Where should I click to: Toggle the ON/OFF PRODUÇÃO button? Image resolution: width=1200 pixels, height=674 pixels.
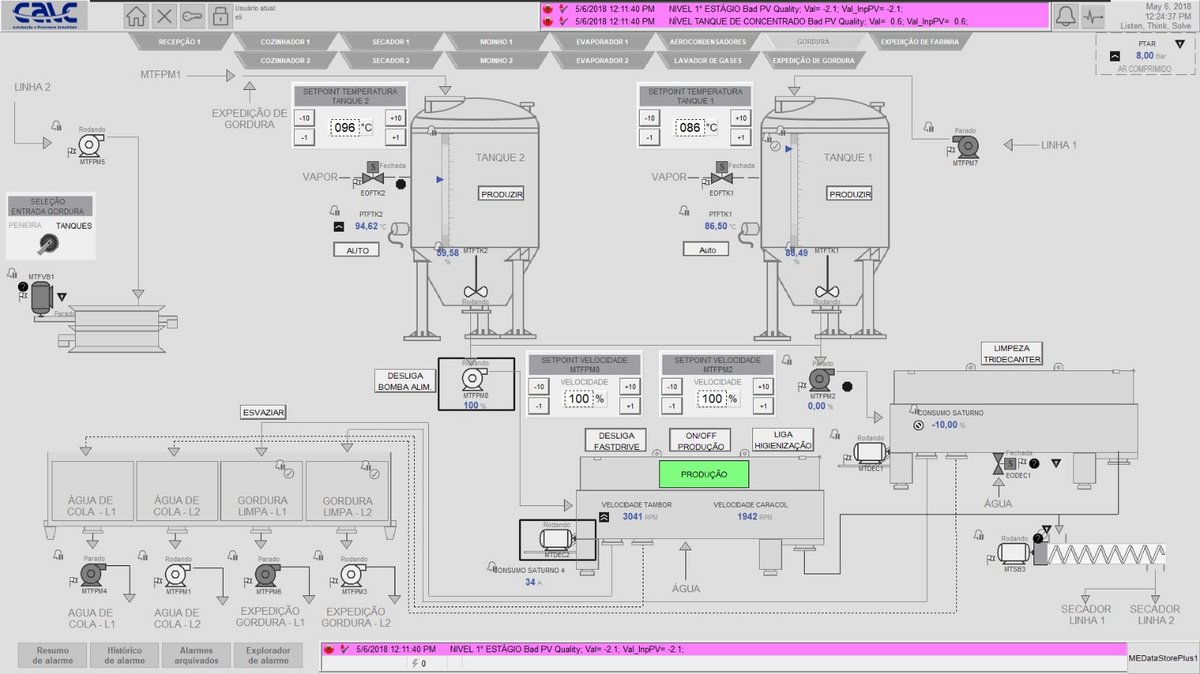pos(700,441)
